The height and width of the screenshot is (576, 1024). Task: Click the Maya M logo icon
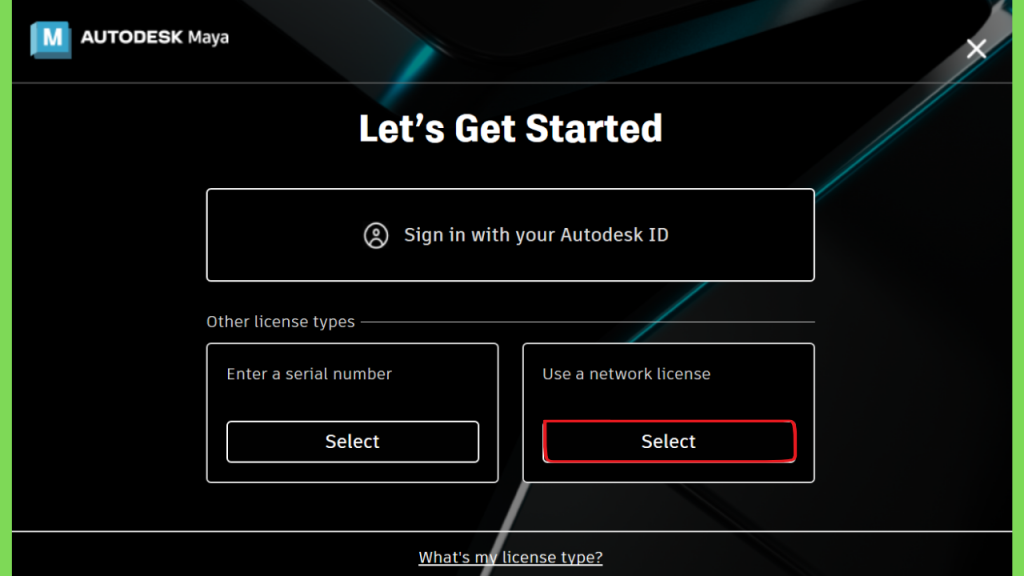coord(51,39)
